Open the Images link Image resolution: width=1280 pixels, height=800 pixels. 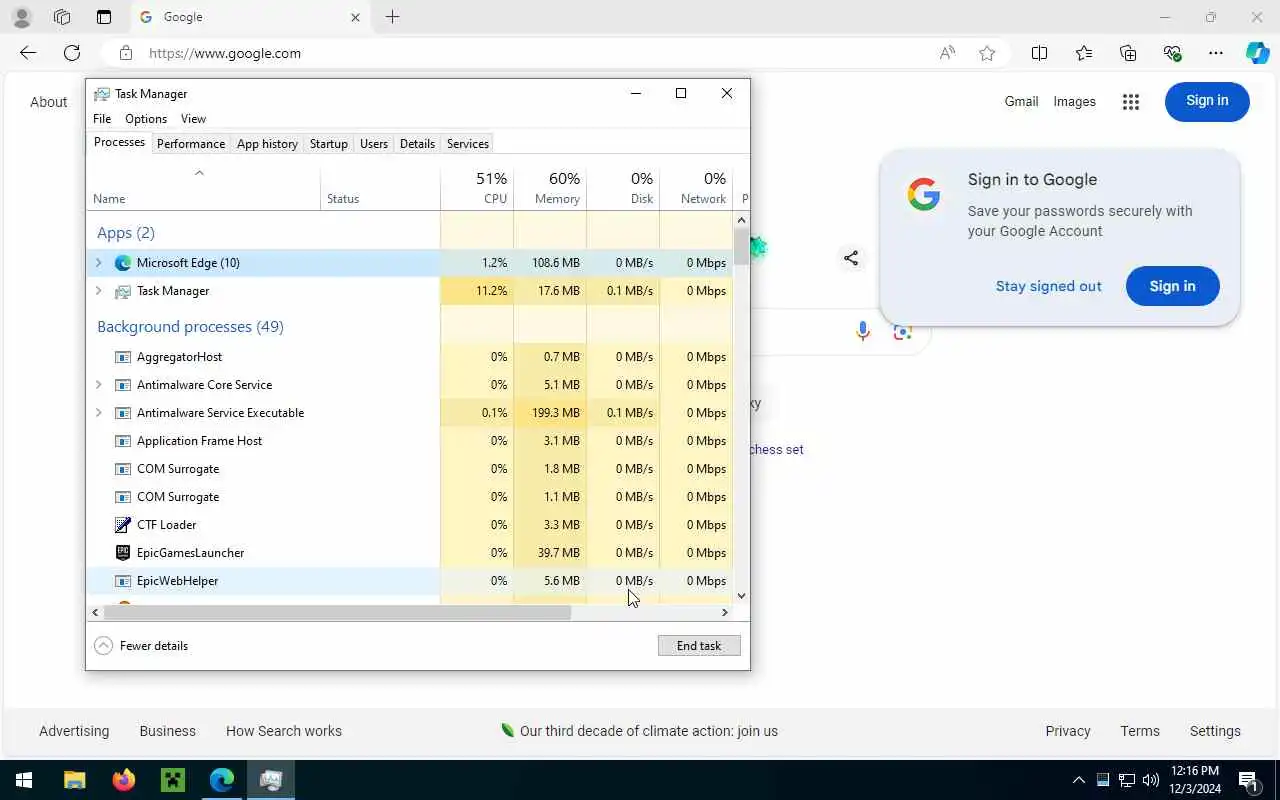[1074, 101]
